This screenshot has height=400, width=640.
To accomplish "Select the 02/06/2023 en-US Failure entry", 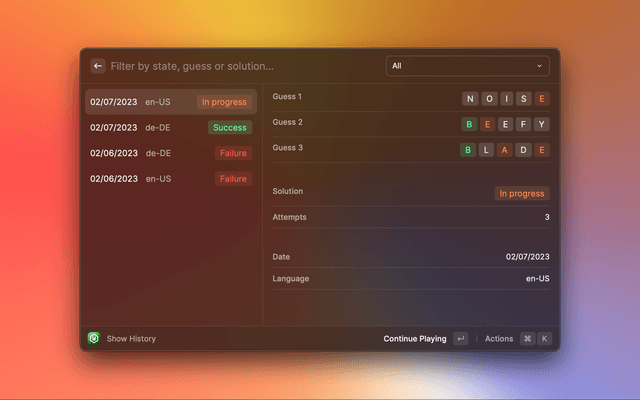I will coord(170,179).
